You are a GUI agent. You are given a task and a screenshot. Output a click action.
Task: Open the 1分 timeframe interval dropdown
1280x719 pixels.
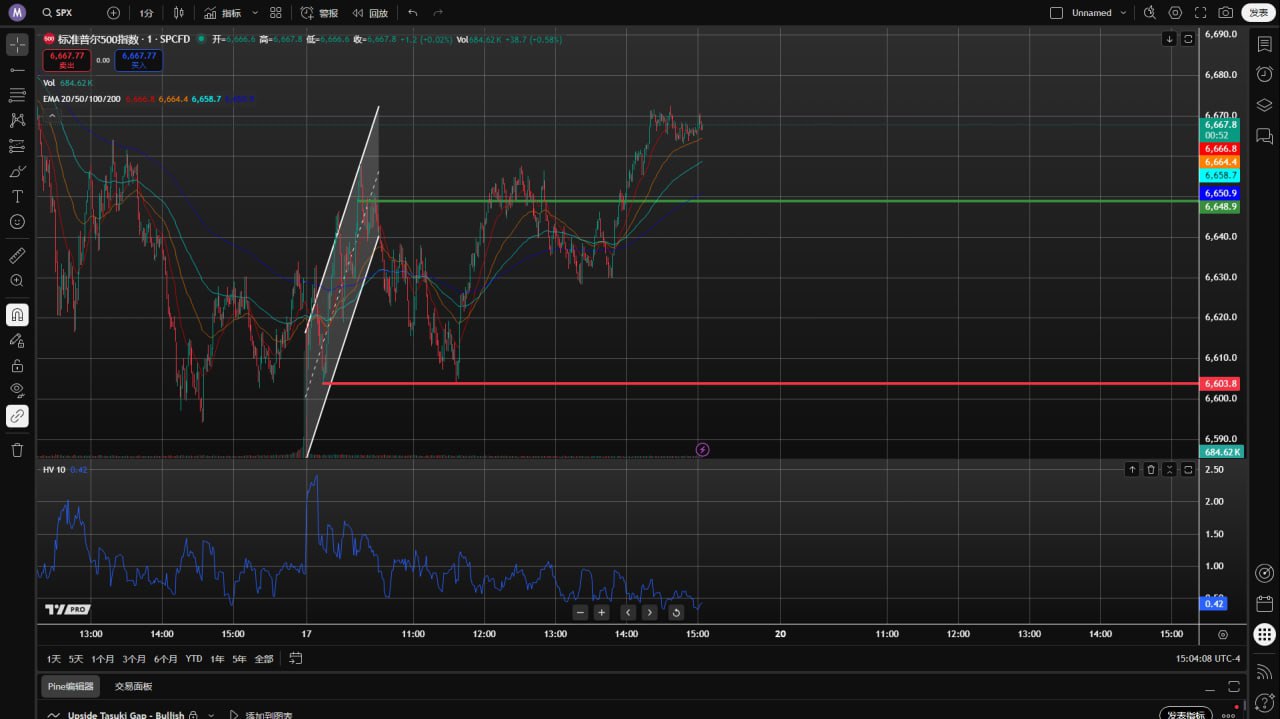tap(146, 13)
